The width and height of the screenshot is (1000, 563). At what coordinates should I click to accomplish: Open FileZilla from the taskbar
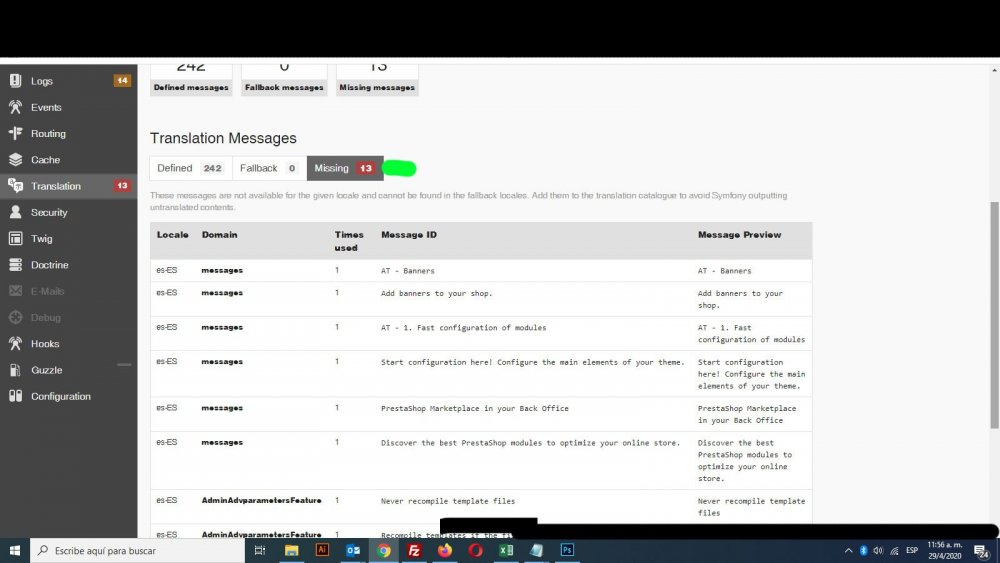pyautogui.click(x=414, y=550)
